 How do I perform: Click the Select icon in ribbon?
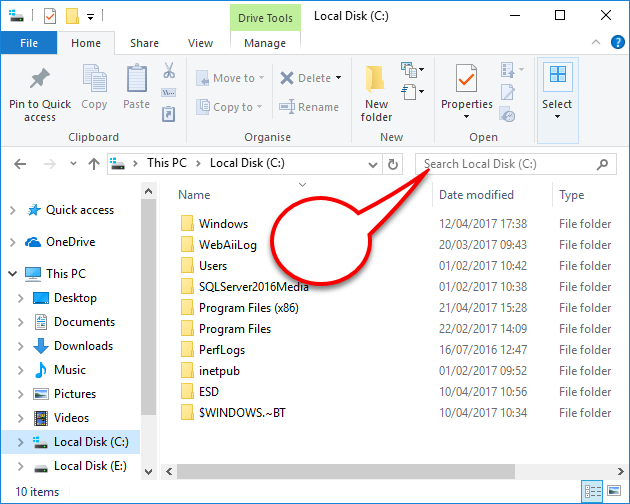tap(558, 75)
